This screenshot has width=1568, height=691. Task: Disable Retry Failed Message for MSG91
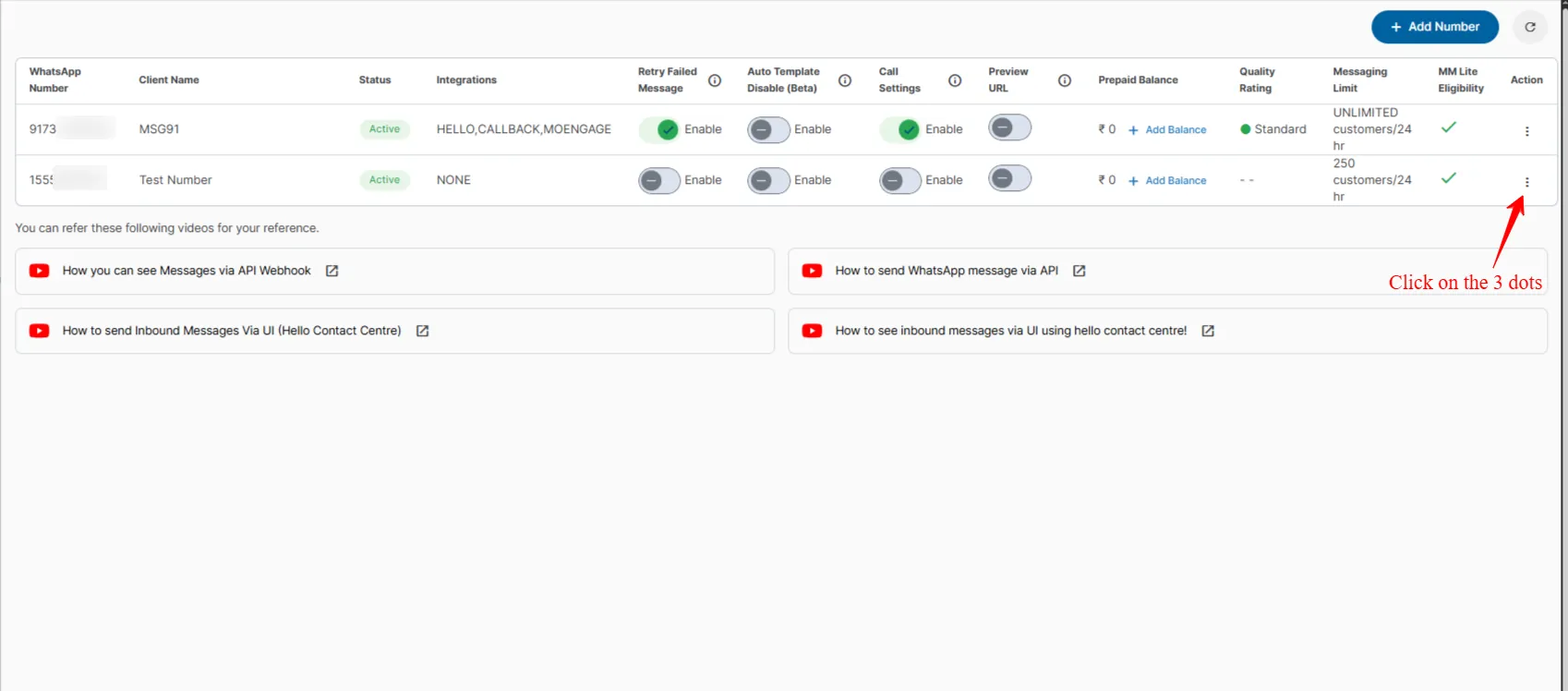[x=659, y=129]
